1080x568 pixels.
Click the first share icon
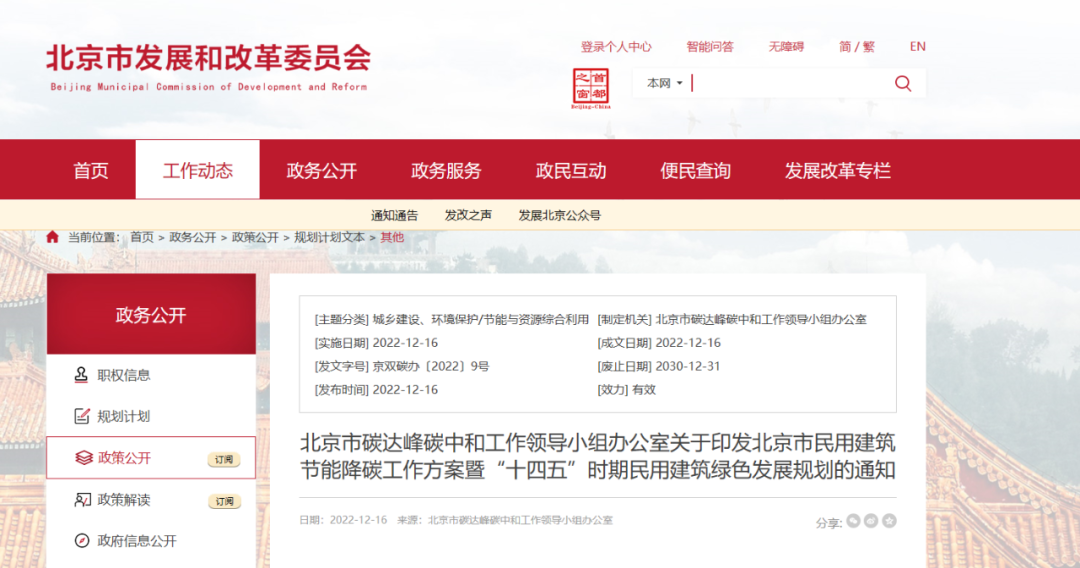point(853,521)
